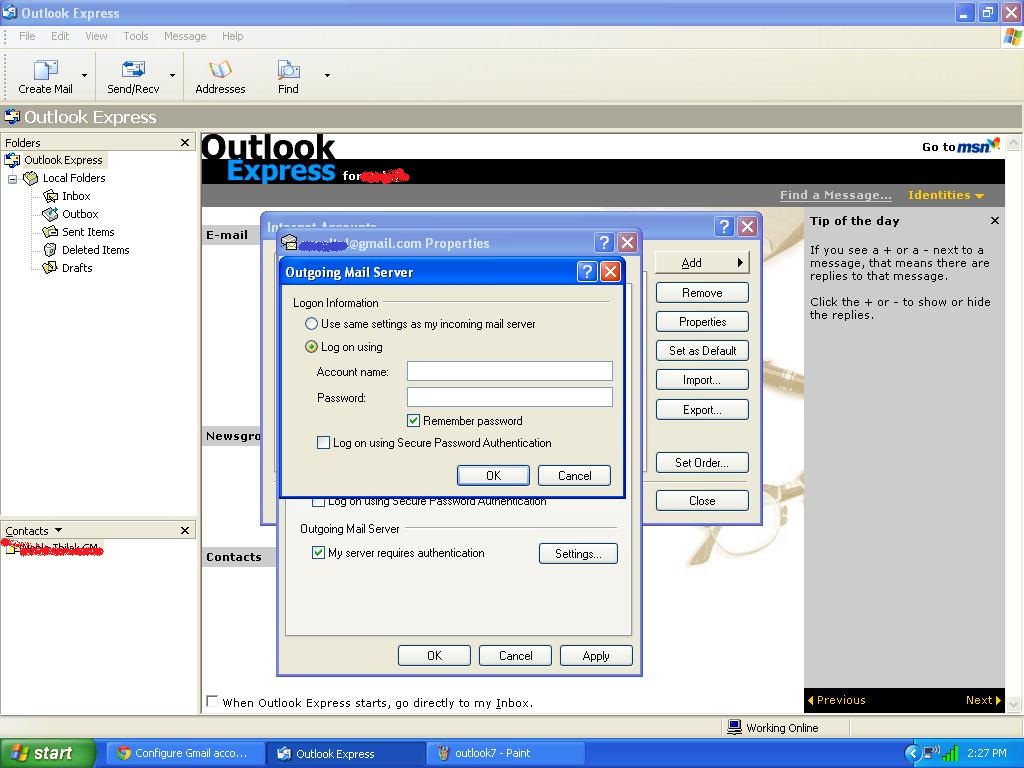Screen dimensions: 1024x768
Task: Click the Windows flag logo in menu bar
Action: click(1012, 37)
